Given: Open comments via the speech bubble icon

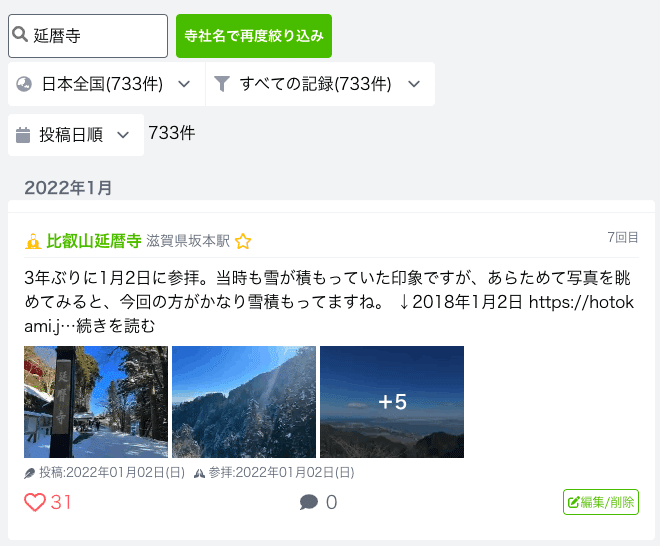Looking at the screenshot, I should click(x=309, y=502).
